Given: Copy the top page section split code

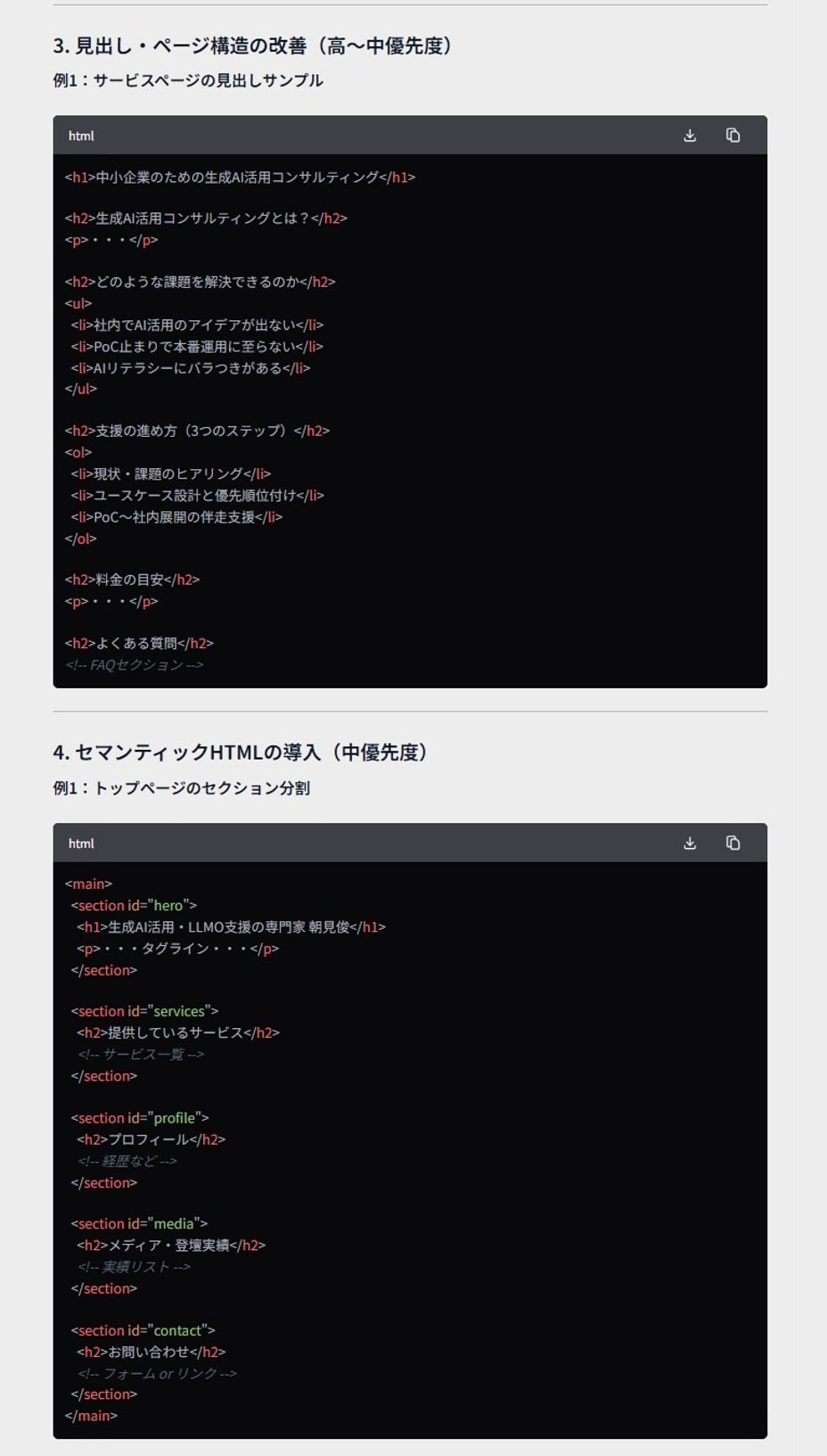Looking at the screenshot, I should tap(733, 843).
